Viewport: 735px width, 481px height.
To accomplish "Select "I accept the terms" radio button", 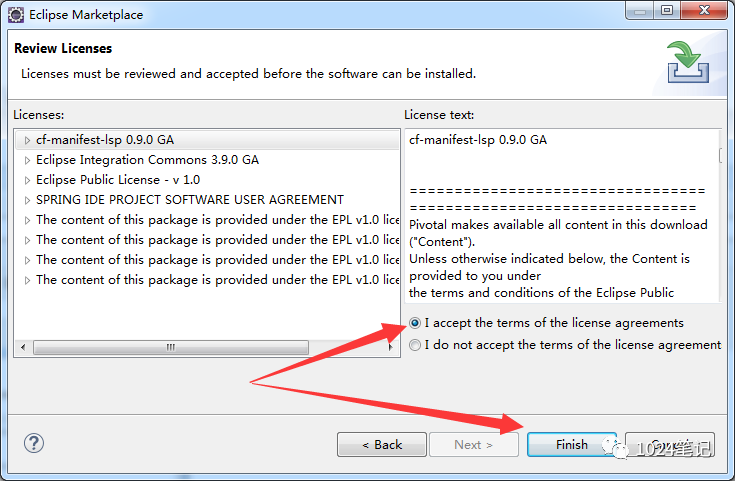I will click(415, 324).
